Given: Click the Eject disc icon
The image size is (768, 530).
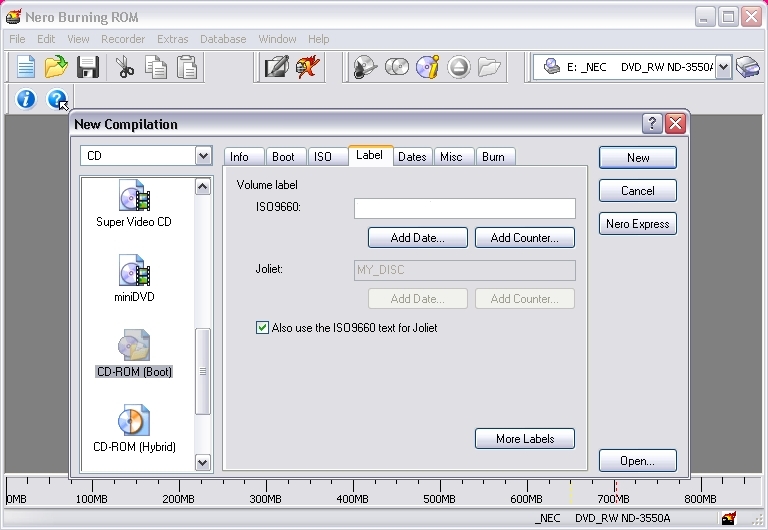Looking at the screenshot, I should click(x=459, y=67).
